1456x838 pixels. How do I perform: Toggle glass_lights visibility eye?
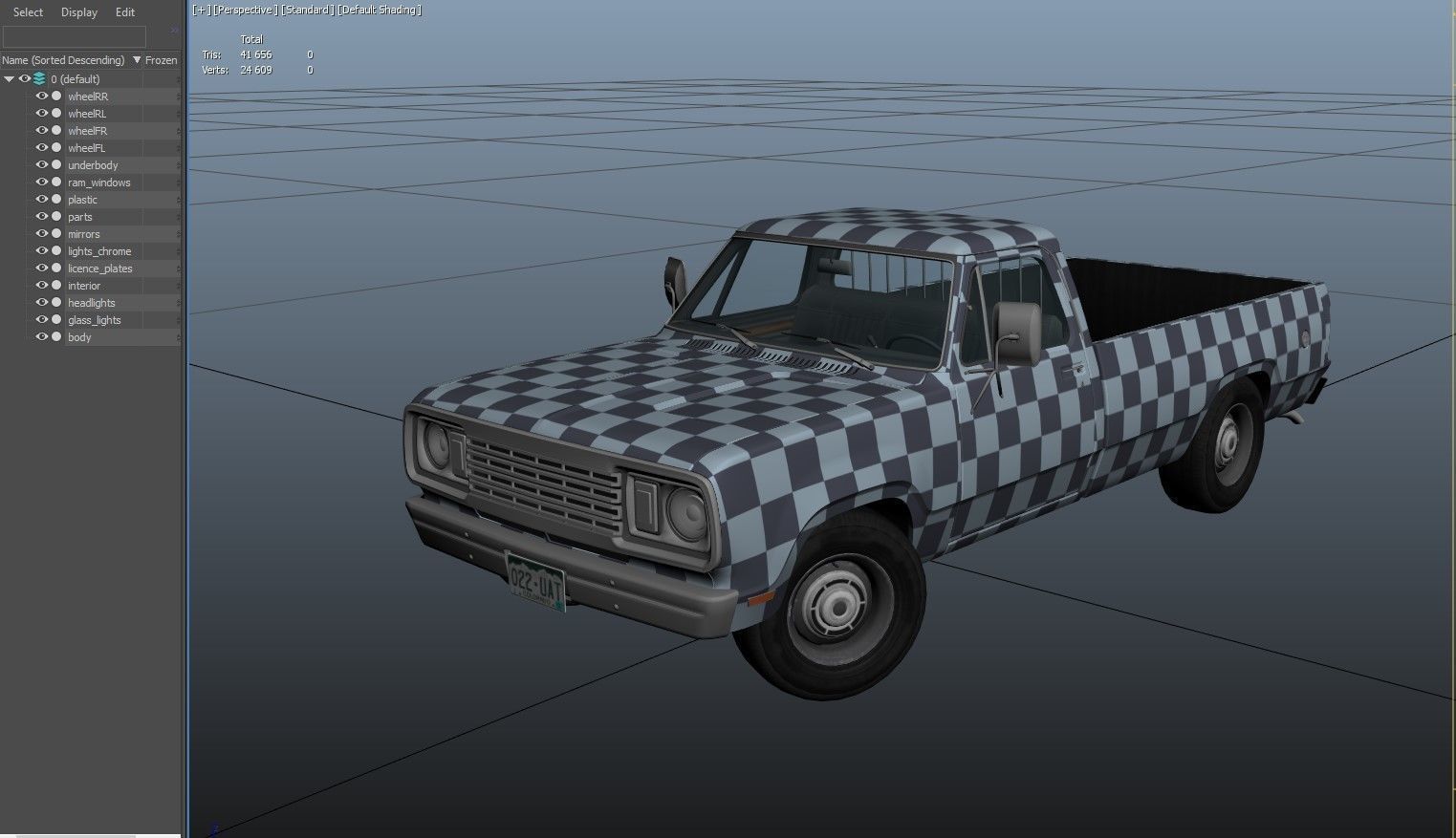[42, 320]
